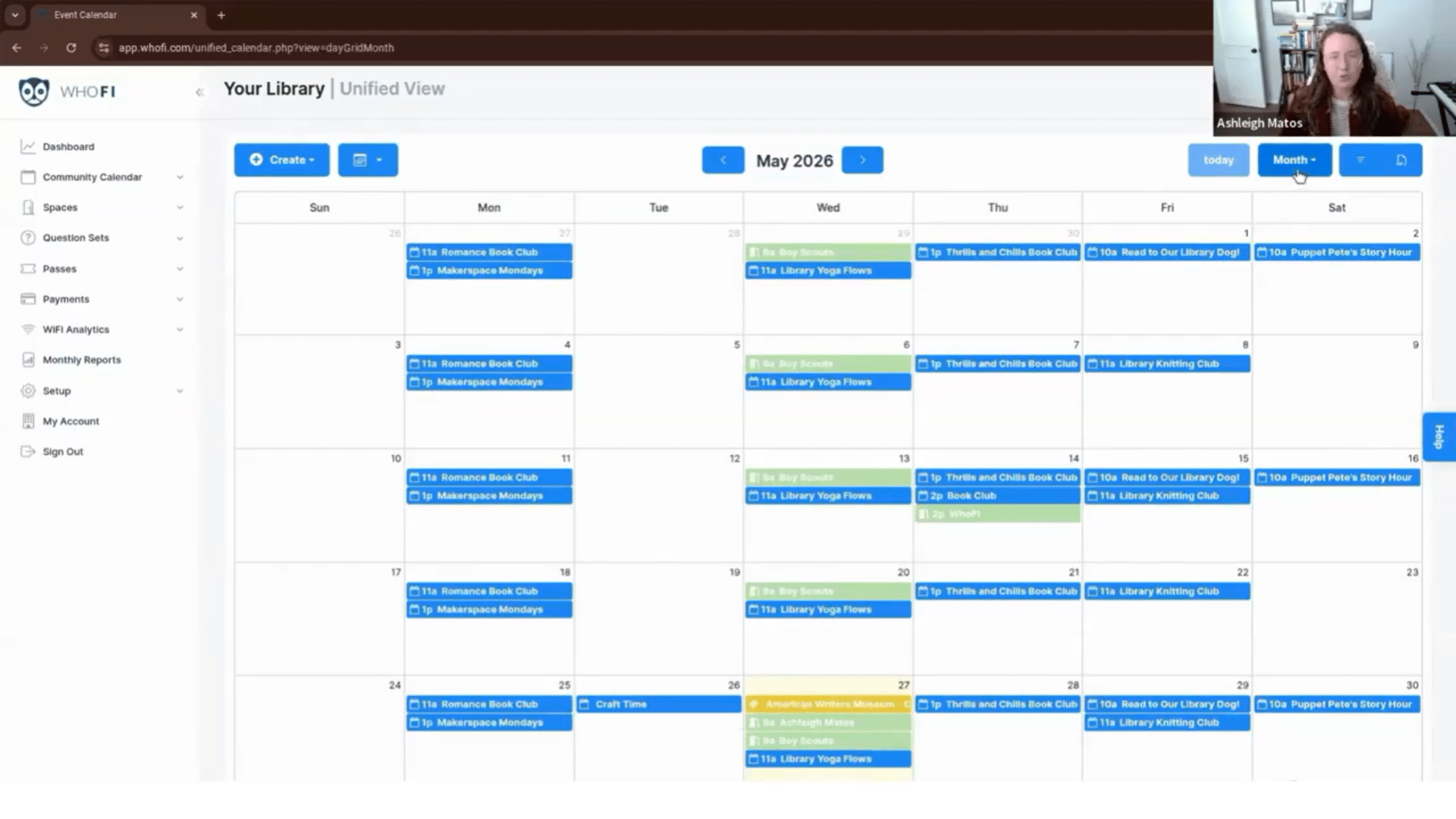
Task: Reload the page in browser
Action: [71, 47]
